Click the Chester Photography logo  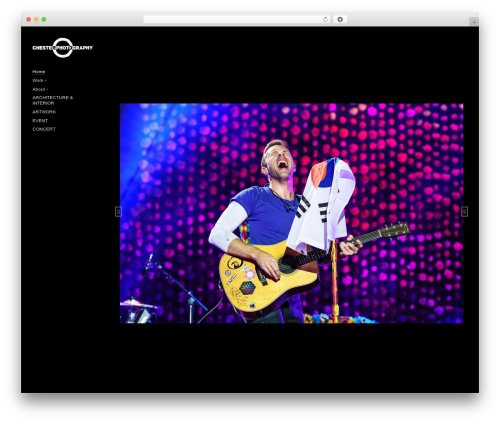[63, 48]
